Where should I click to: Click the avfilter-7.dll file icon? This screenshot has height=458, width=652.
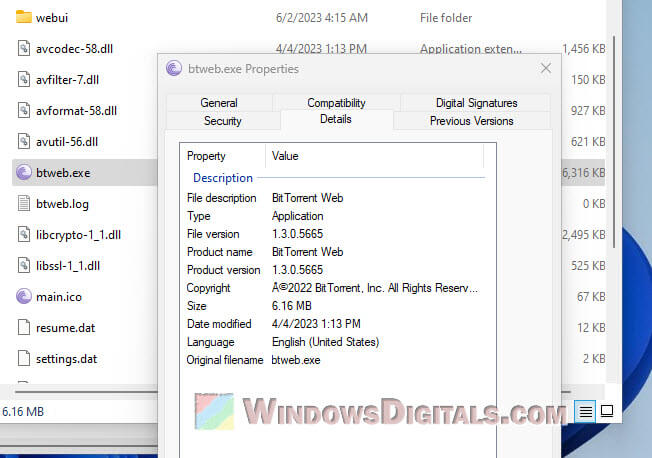[x=24, y=79]
